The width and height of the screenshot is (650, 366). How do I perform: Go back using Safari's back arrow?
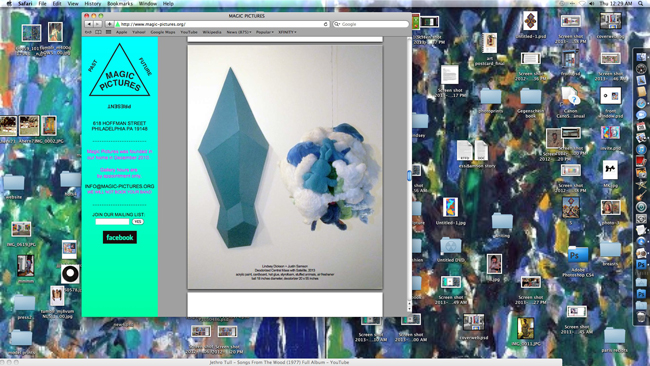89,24
